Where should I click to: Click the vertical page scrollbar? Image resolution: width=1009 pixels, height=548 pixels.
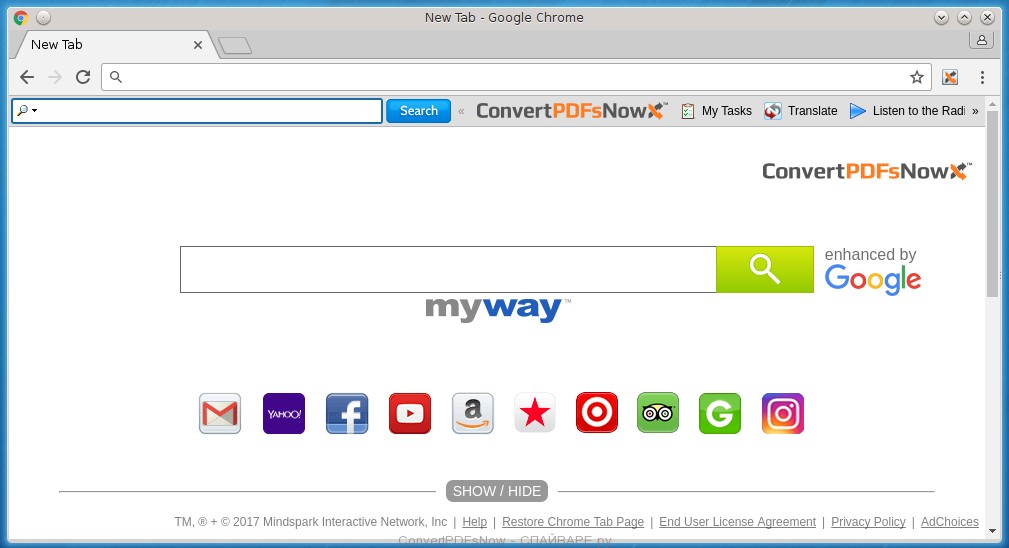pyautogui.click(x=992, y=200)
